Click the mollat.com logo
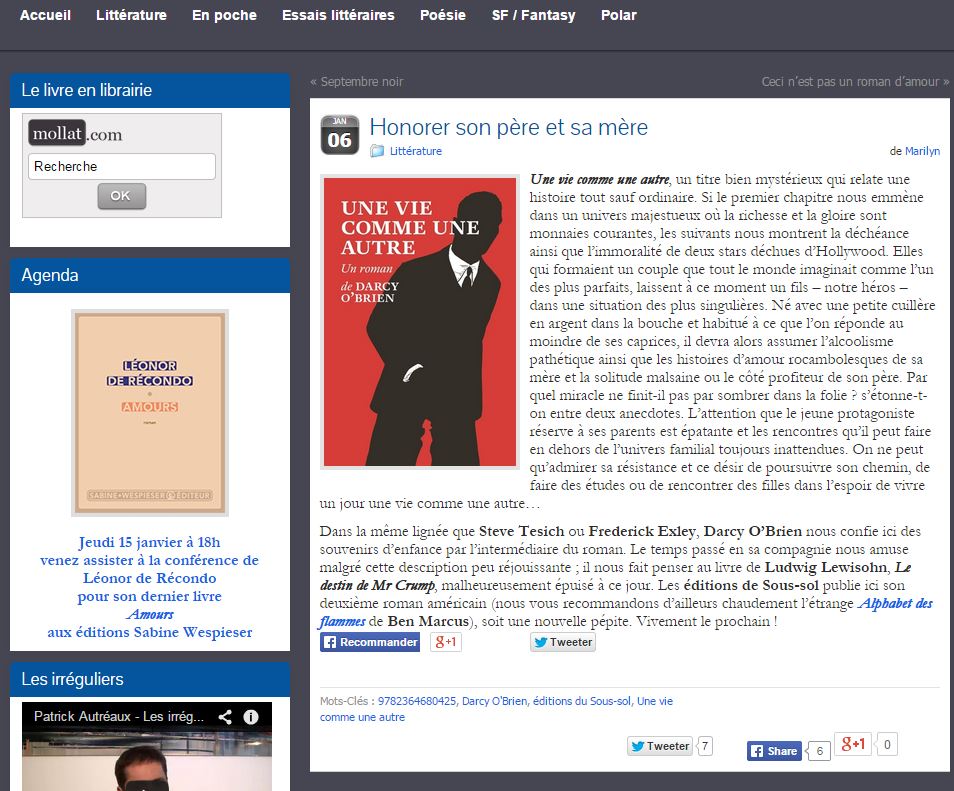954x791 pixels. (x=75, y=133)
